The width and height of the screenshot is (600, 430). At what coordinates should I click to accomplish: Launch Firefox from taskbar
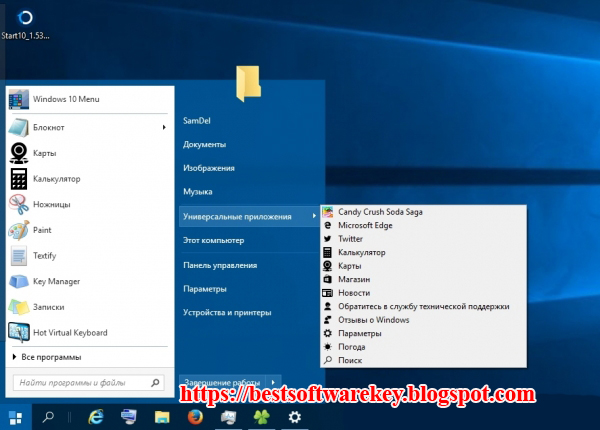(195, 417)
